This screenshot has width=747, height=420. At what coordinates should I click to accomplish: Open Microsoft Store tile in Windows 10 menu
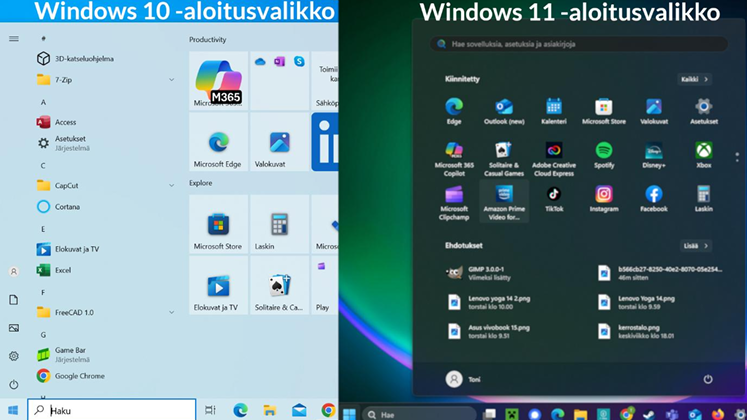[218, 224]
